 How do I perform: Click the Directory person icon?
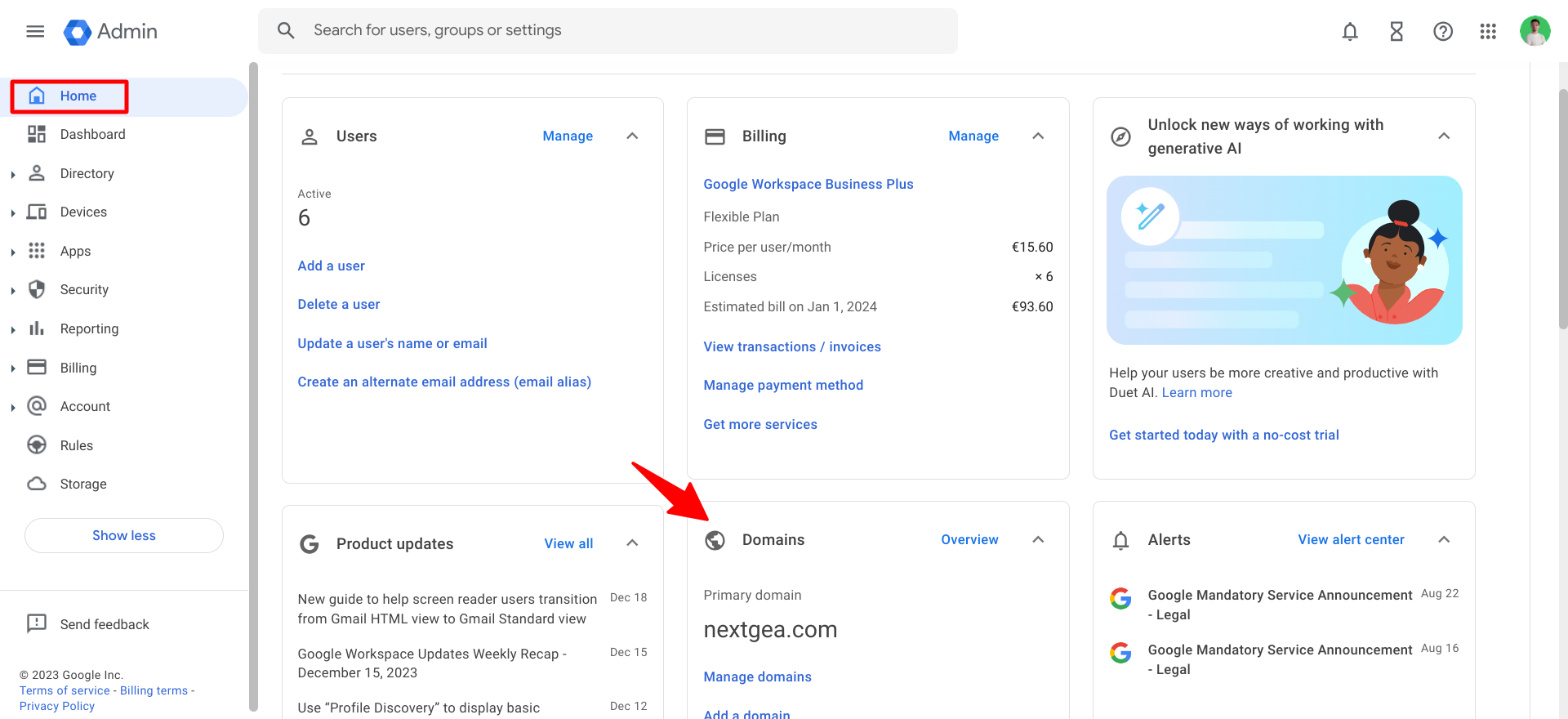click(x=37, y=173)
